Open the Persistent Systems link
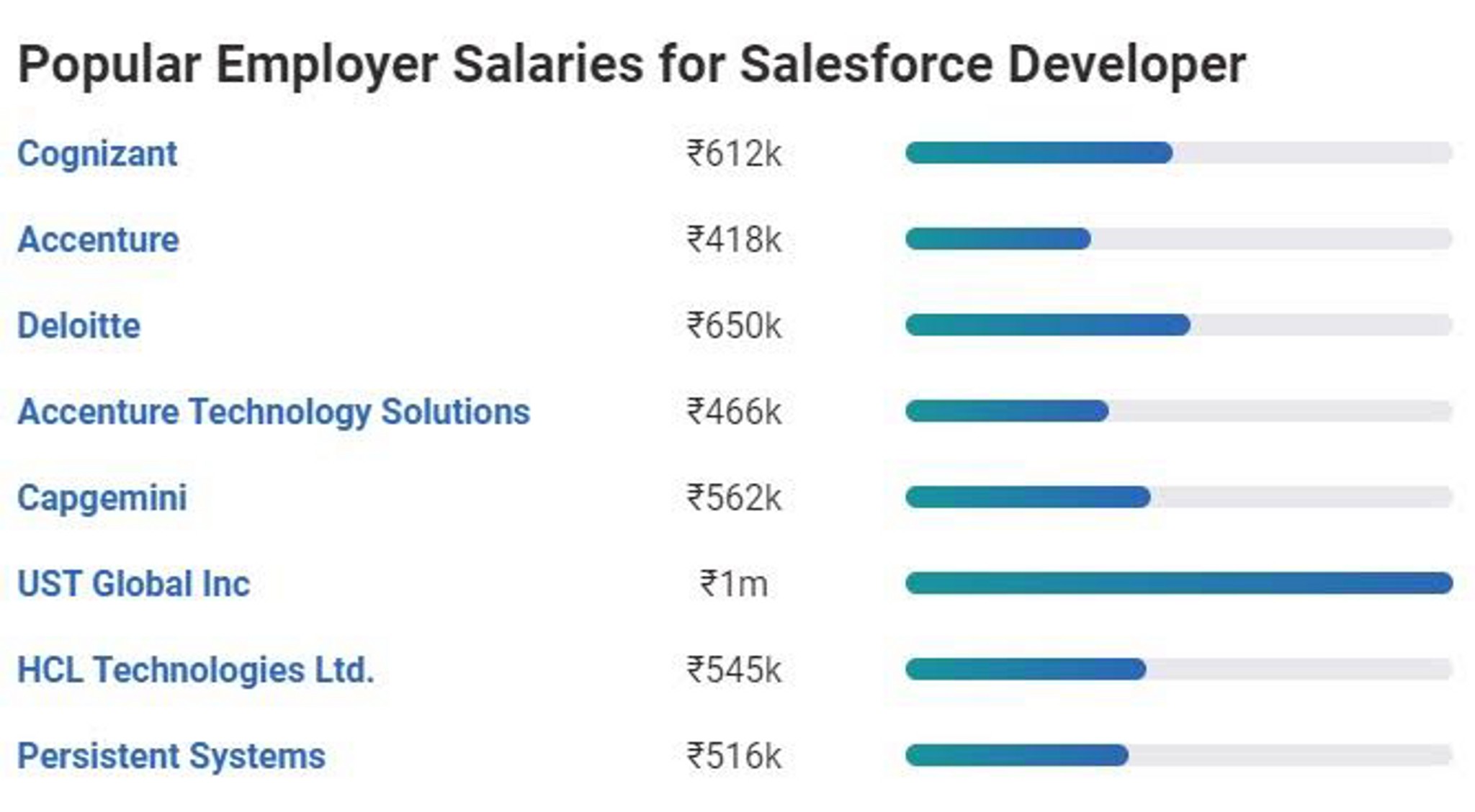This screenshot has width=1475, height=812. (171, 756)
